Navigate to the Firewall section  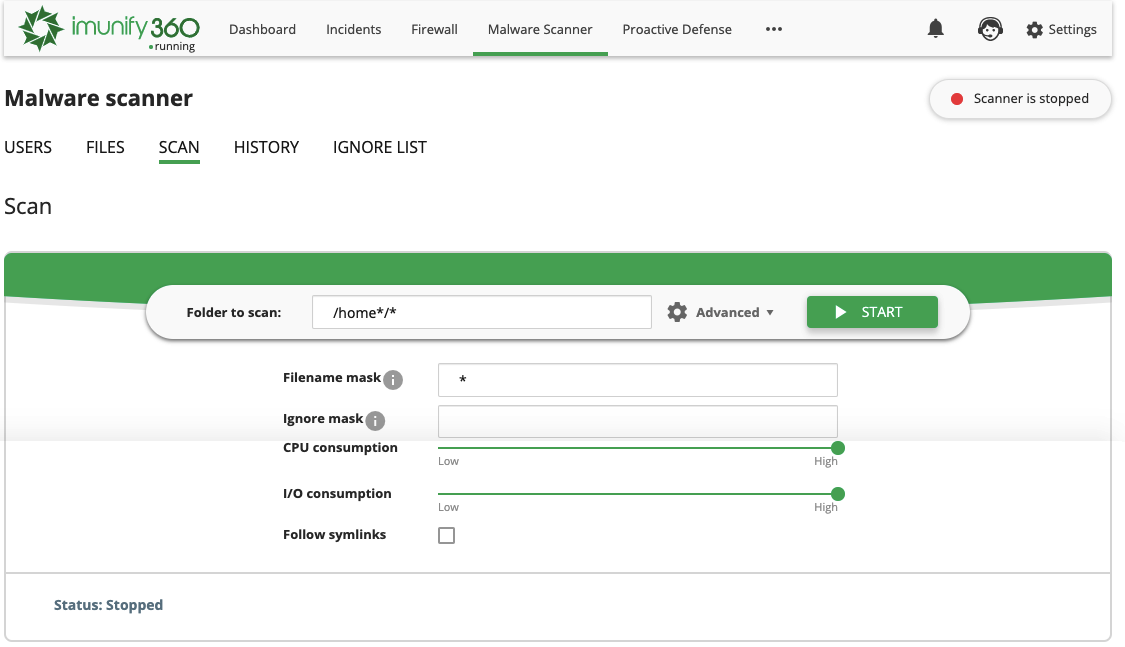click(x=434, y=29)
